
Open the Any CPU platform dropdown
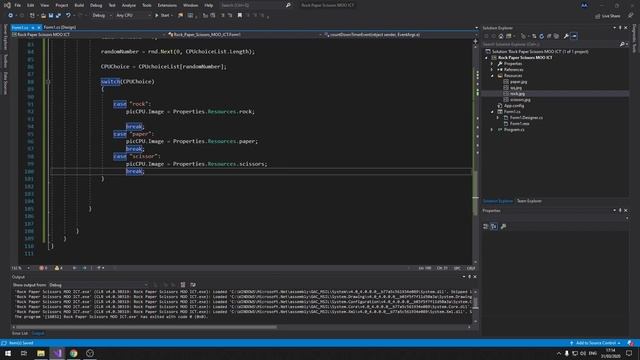[x=133, y=16]
